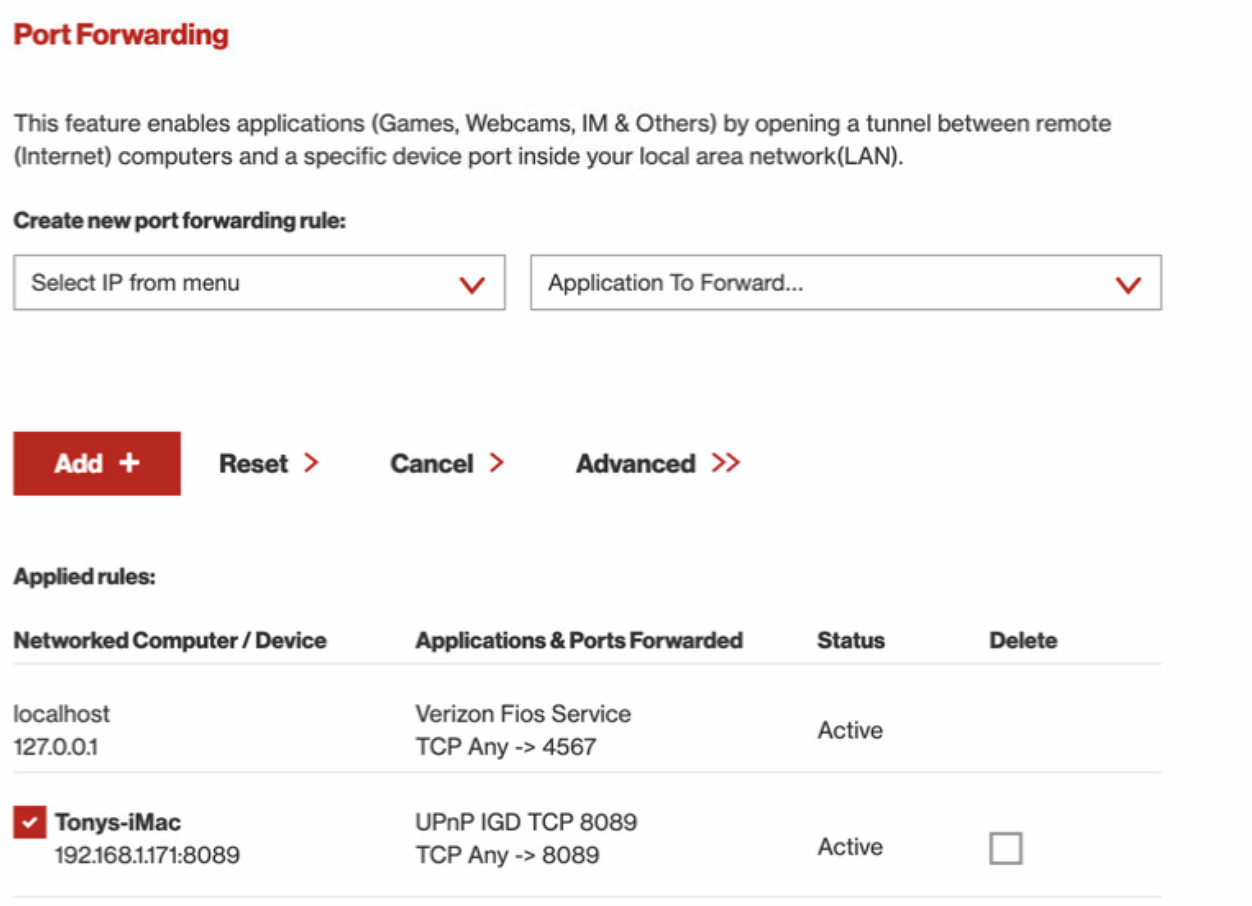The height and width of the screenshot is (906, 1252).
Task: Click the Status column header
Action: [x=850, y=640]
